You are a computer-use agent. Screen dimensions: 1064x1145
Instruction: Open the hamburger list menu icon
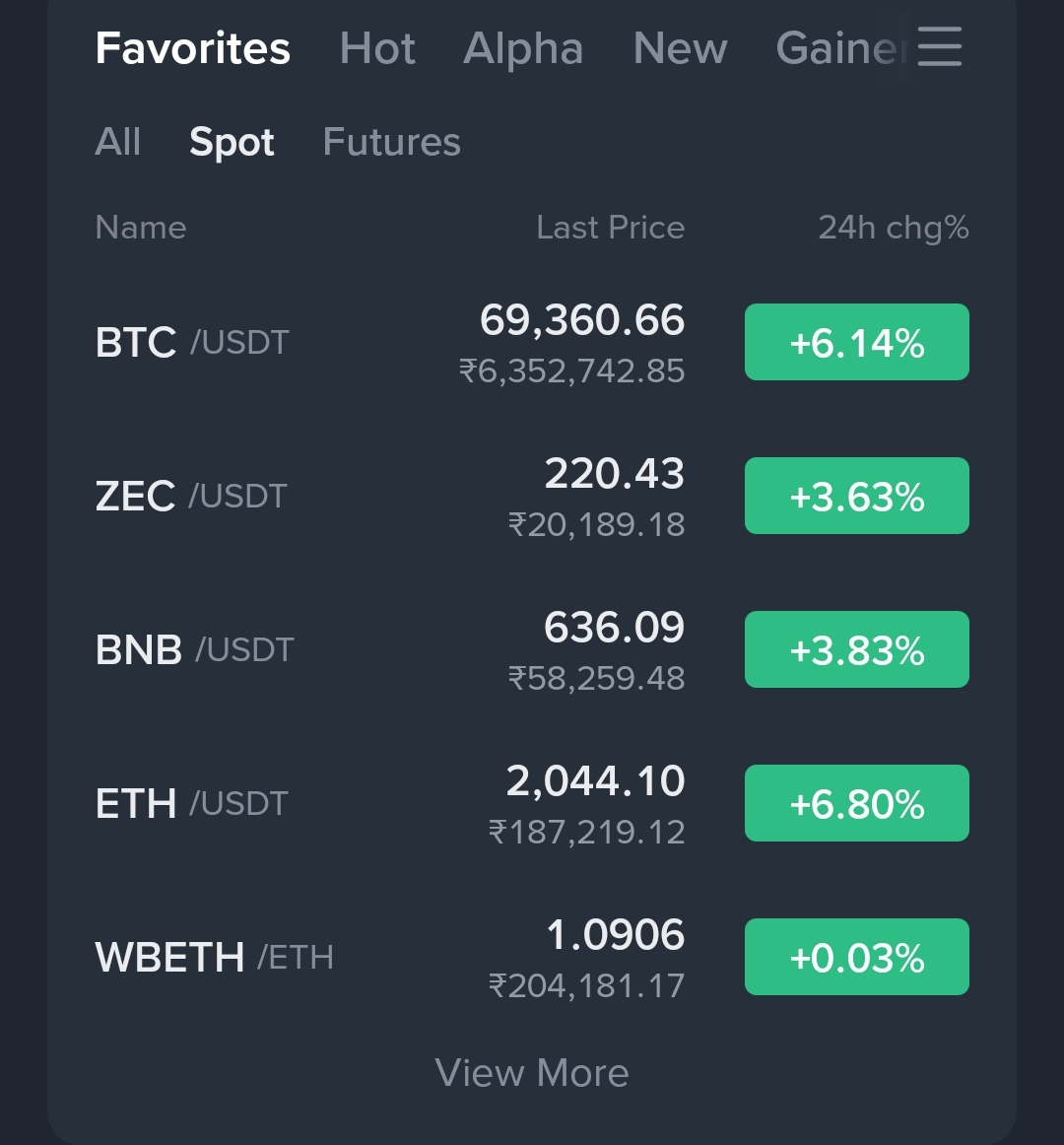tap(939, 46)
